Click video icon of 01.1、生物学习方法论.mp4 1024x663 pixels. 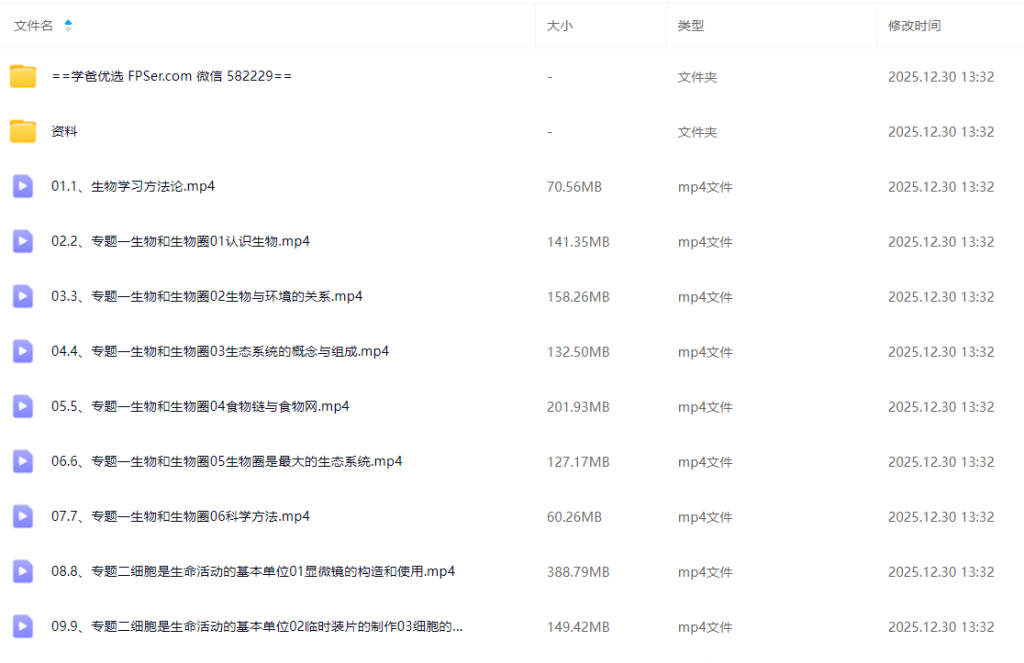click(x=23, y=186)
